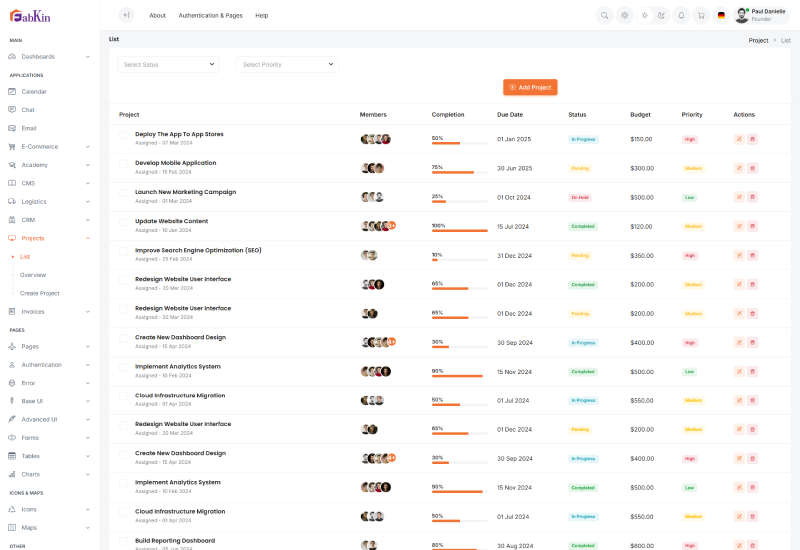Open the Select Status dropdown
Screen dimensions: 800x550
click(x=168, y=64)
